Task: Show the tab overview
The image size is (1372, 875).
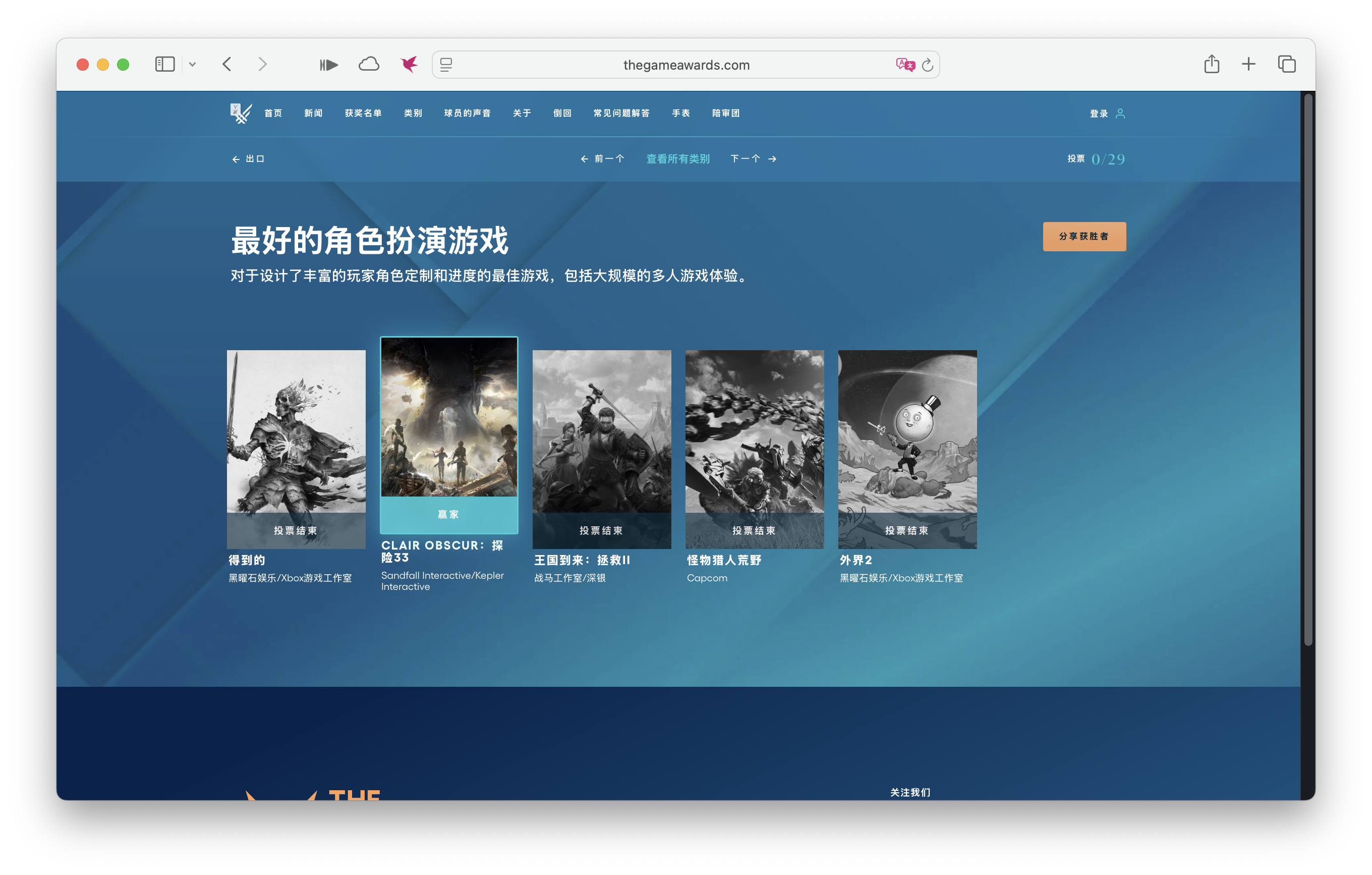Action: 1287,64
